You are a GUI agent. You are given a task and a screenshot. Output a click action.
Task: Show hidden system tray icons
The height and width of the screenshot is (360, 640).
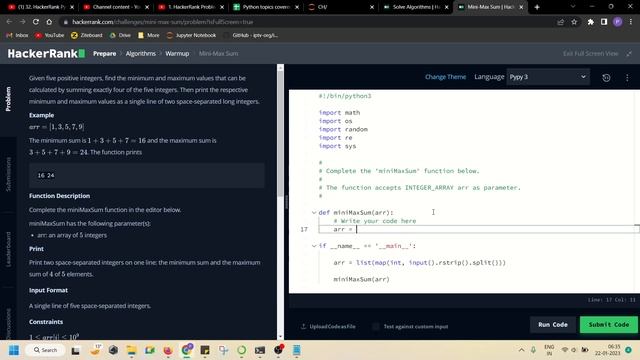pyautogui.click(x=521, y=350)
